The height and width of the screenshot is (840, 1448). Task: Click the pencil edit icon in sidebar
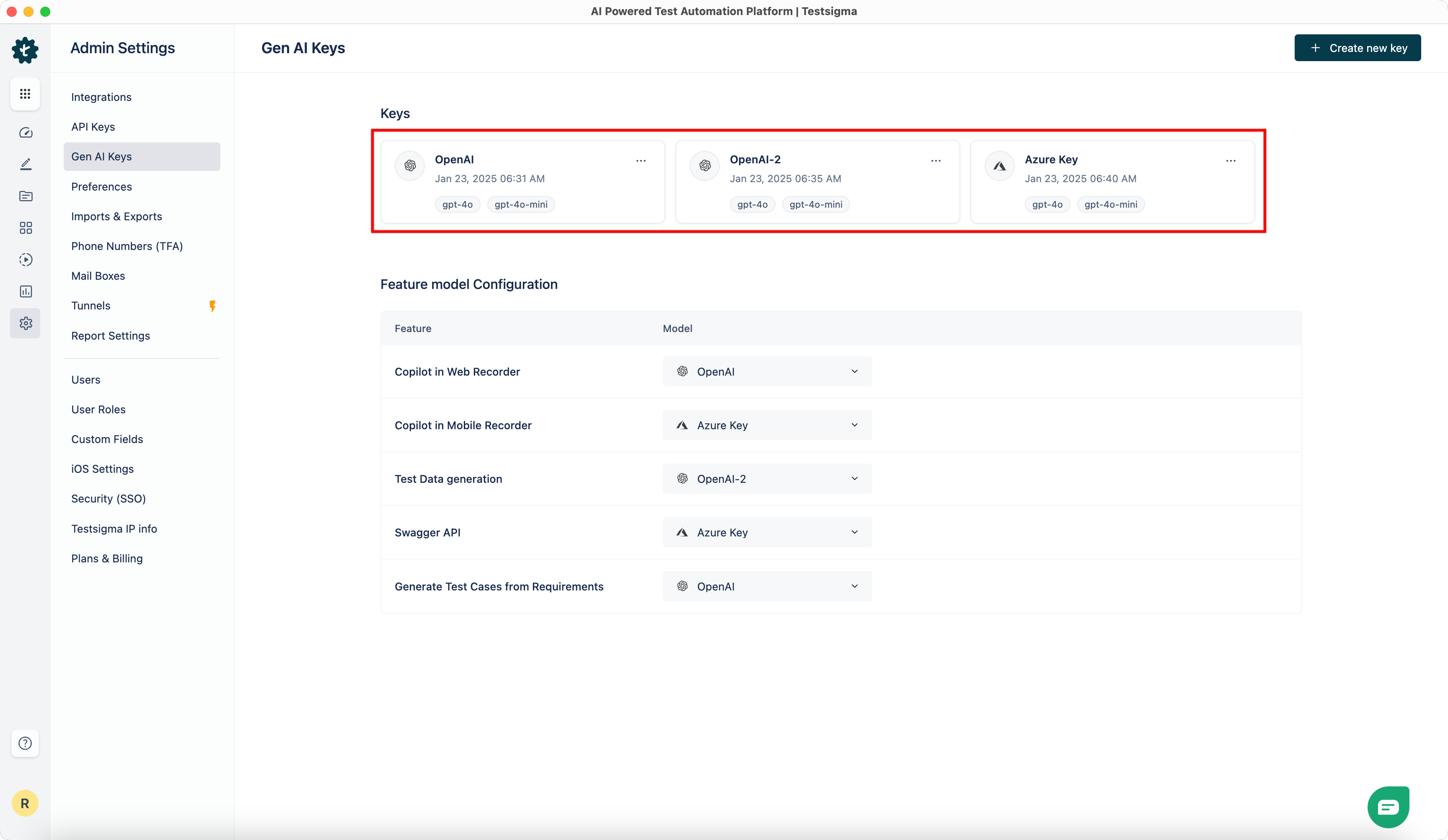(x=25, y=164)
